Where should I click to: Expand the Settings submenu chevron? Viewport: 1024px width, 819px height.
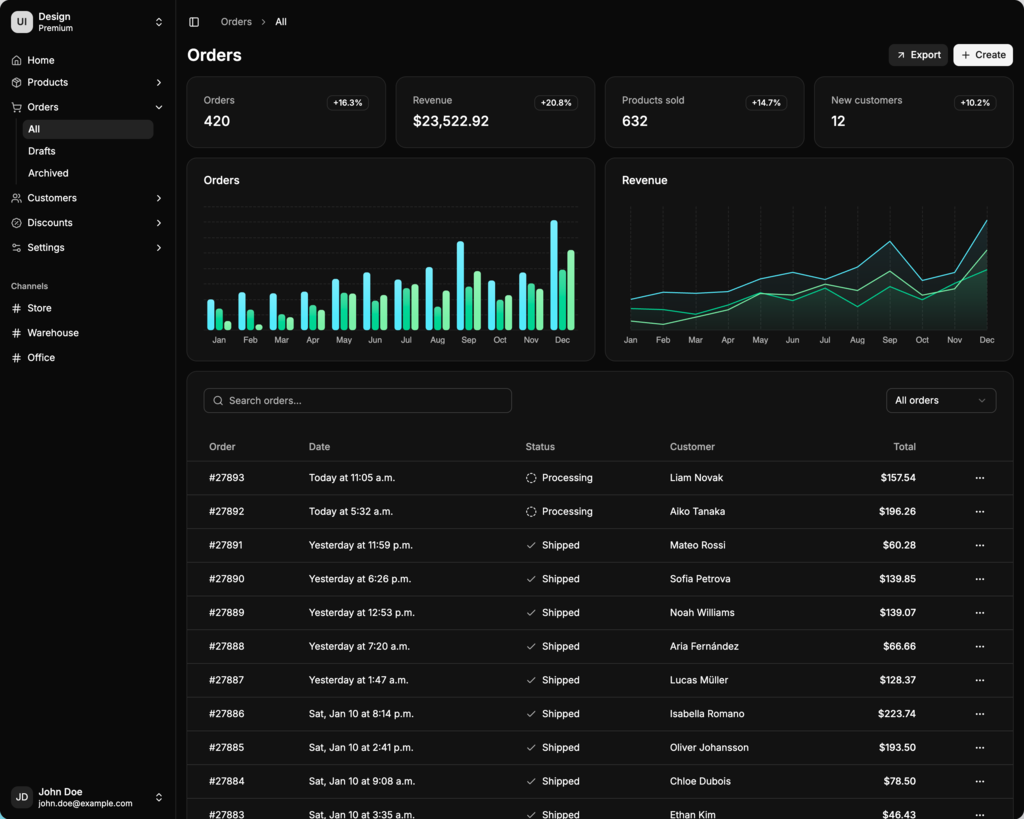[x=159, y=248]
